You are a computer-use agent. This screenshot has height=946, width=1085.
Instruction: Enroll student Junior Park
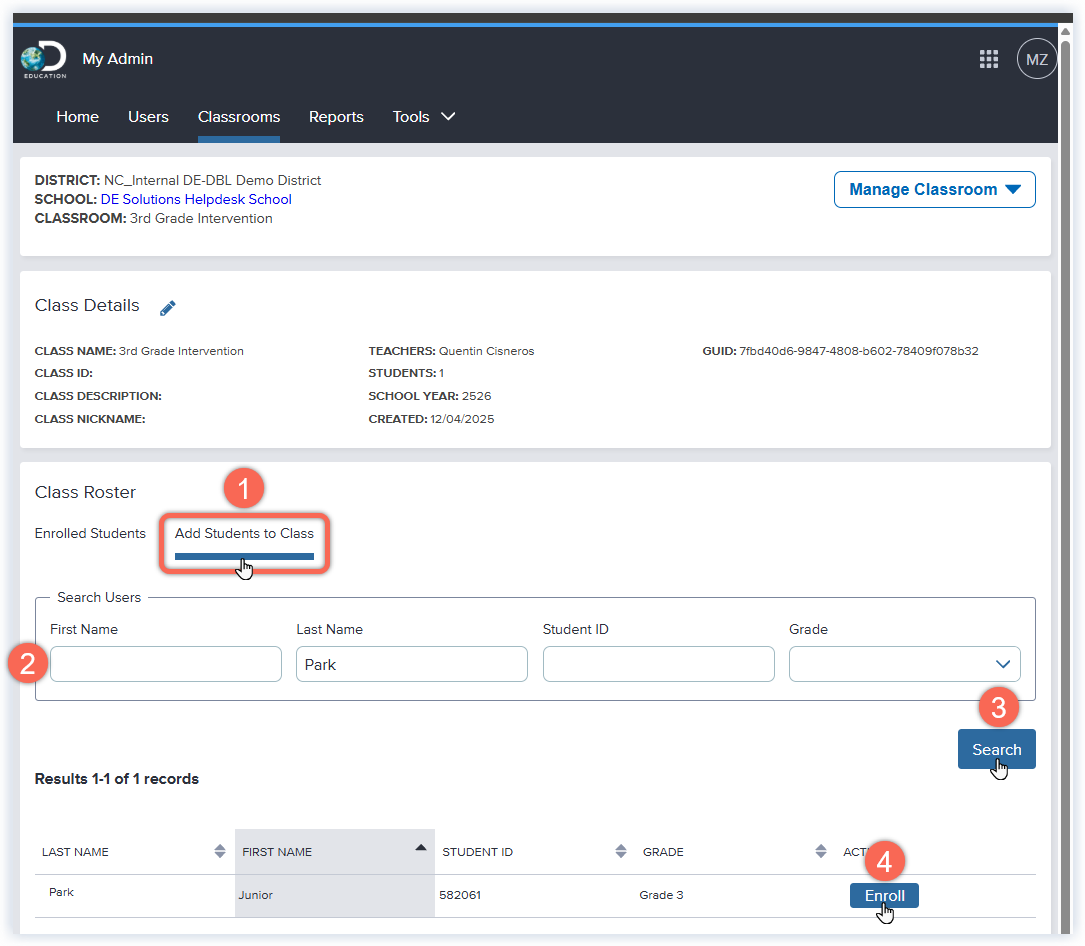884,895
